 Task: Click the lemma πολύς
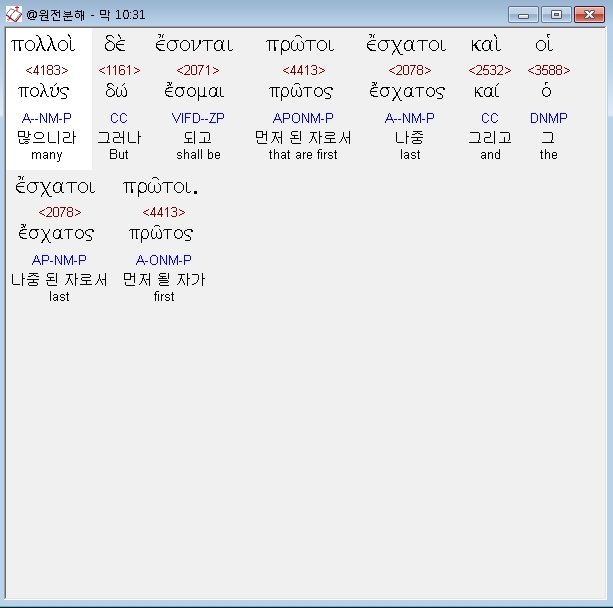pos(43,92)
